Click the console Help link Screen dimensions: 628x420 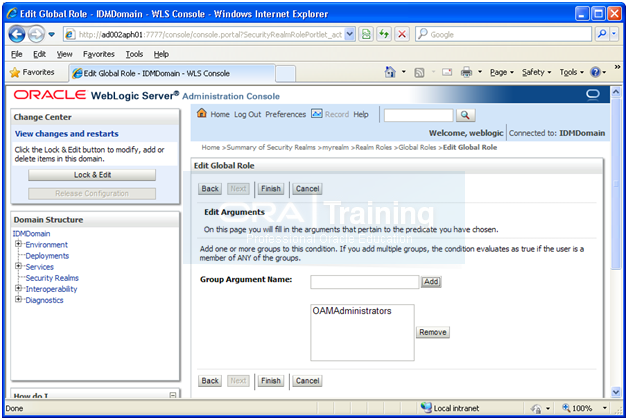pyautogui.click(x=361, y=115)
